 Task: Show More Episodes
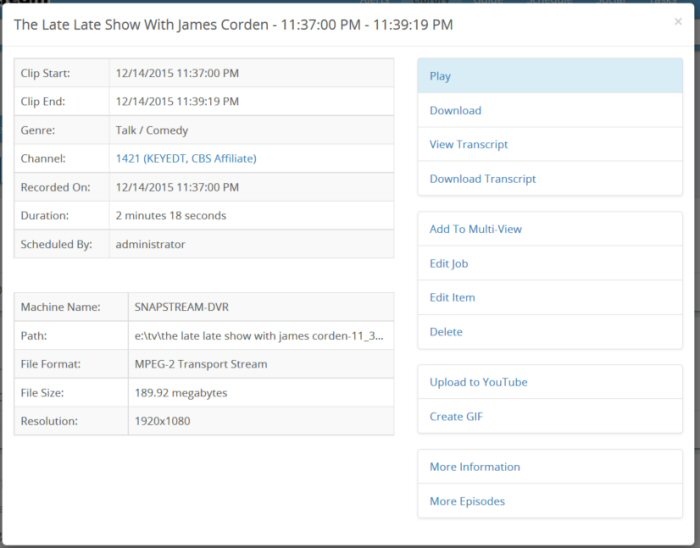pyautogui.click(x=550, y=501)
